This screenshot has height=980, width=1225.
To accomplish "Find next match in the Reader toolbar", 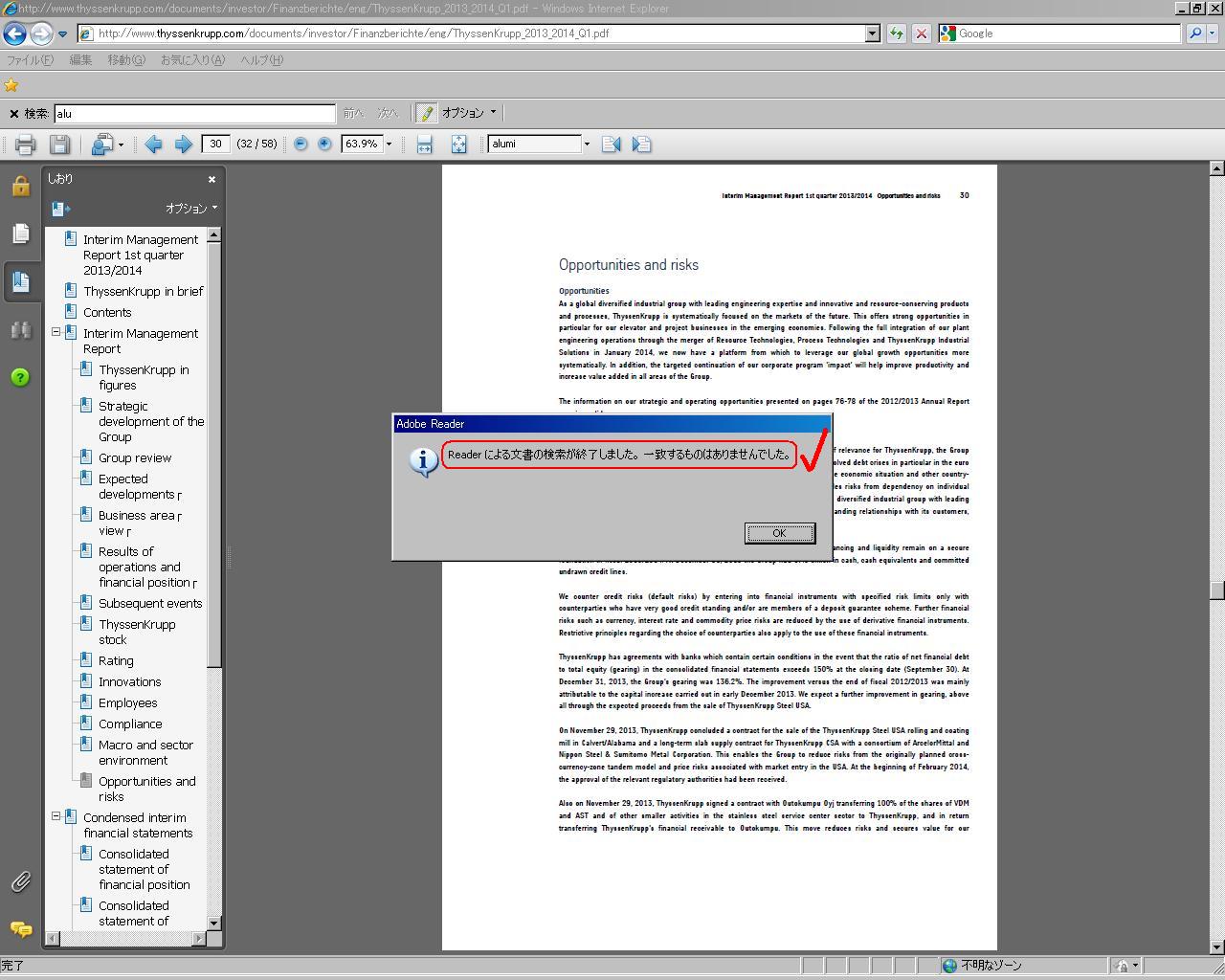I will tap(641, 145).
